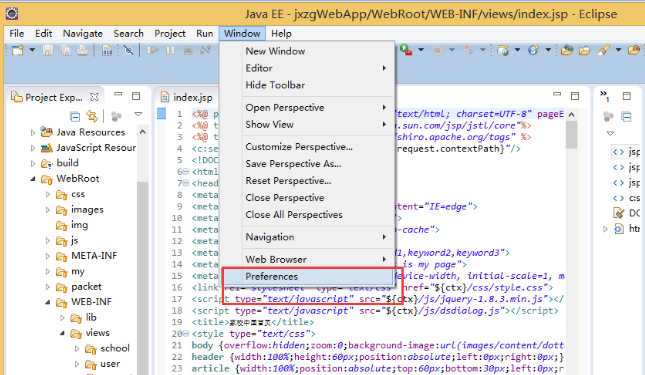This screenshot has height=375, width=645.
Task: Expand Open Perspective submenu
Action: pos(308,107)
